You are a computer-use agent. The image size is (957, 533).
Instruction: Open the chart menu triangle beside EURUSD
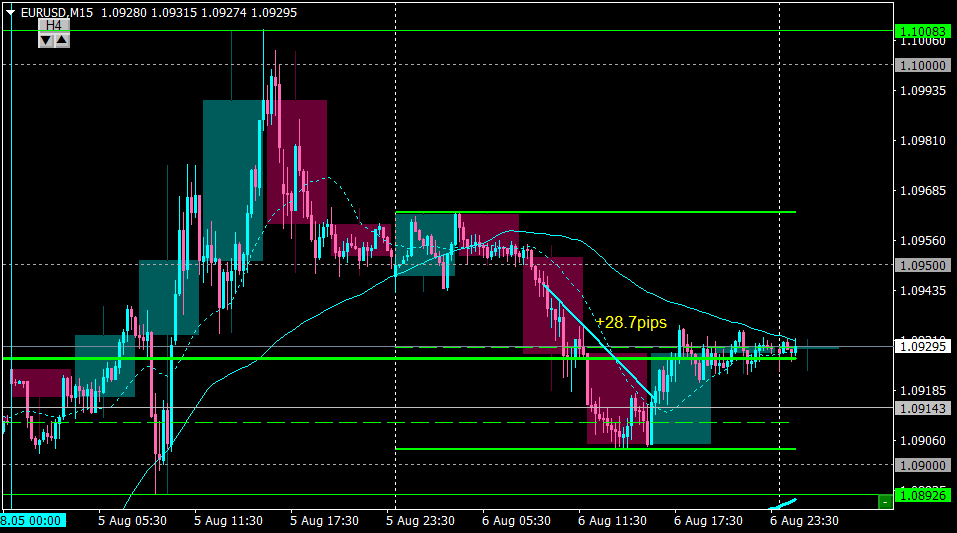[10, 13]
